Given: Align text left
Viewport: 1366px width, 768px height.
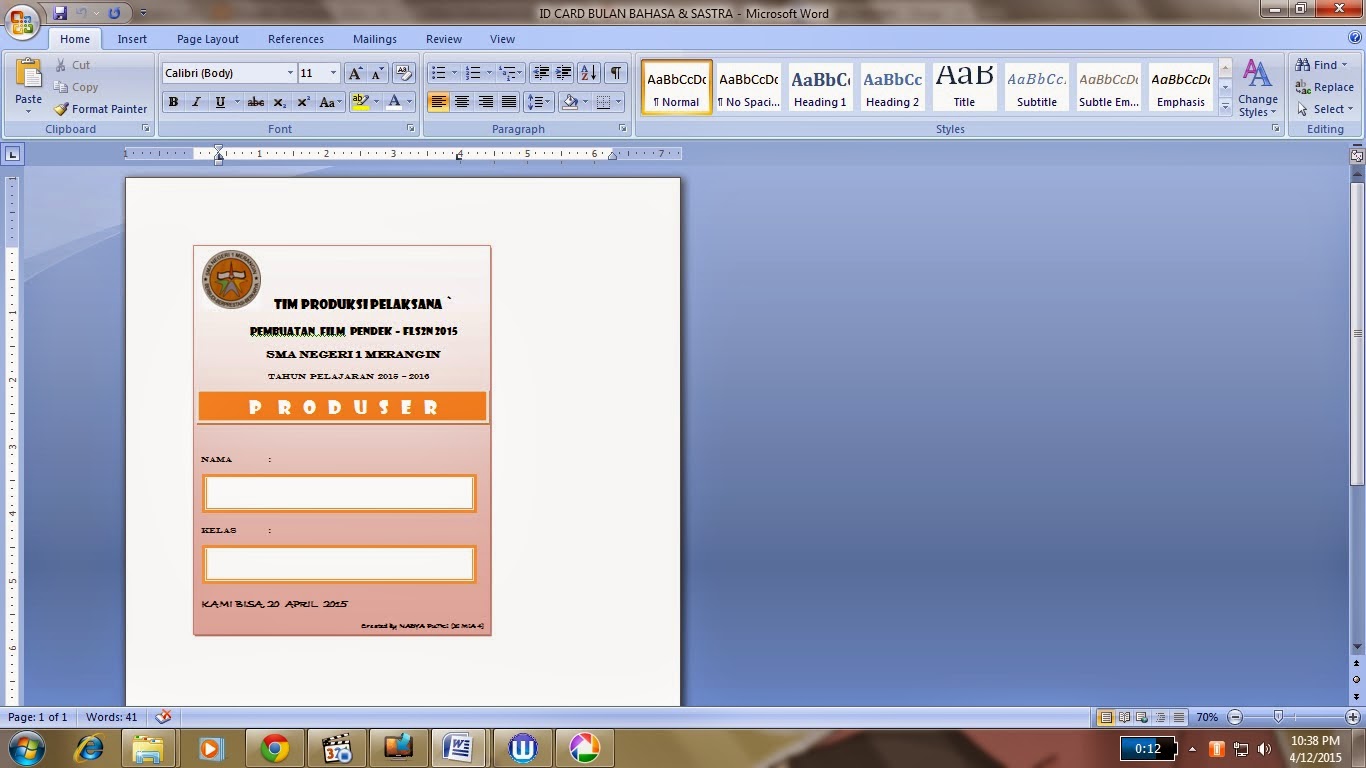Looking at the screenshot, I should pos(438,102).
